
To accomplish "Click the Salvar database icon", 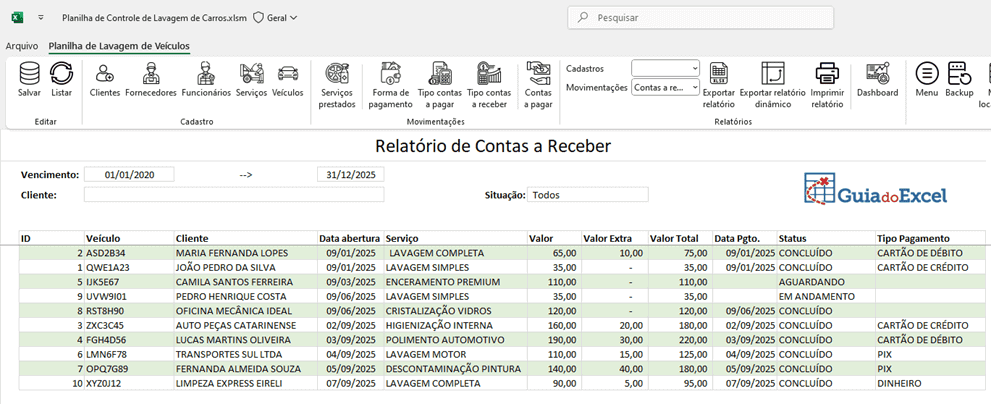I will tap(30, 73).
